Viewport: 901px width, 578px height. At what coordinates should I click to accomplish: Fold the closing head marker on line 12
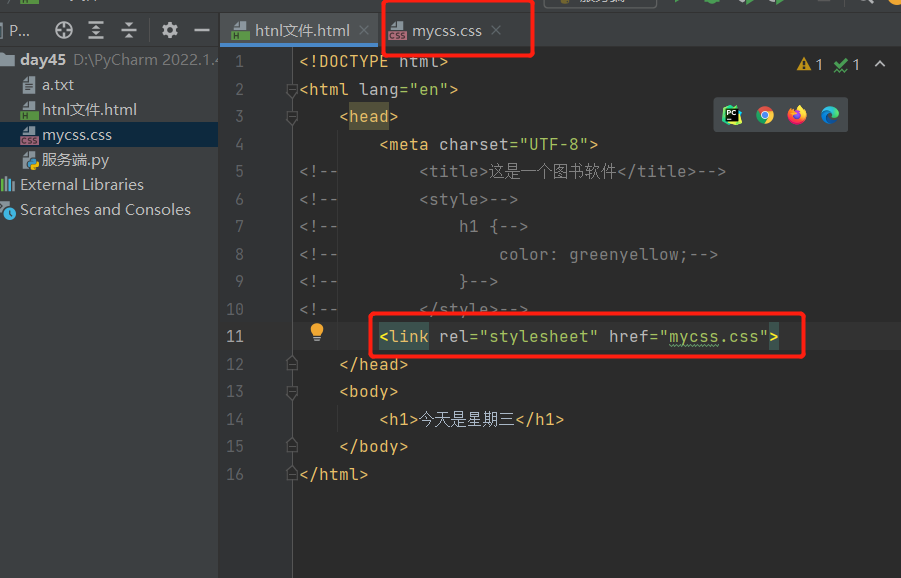(x=292, y=364)
